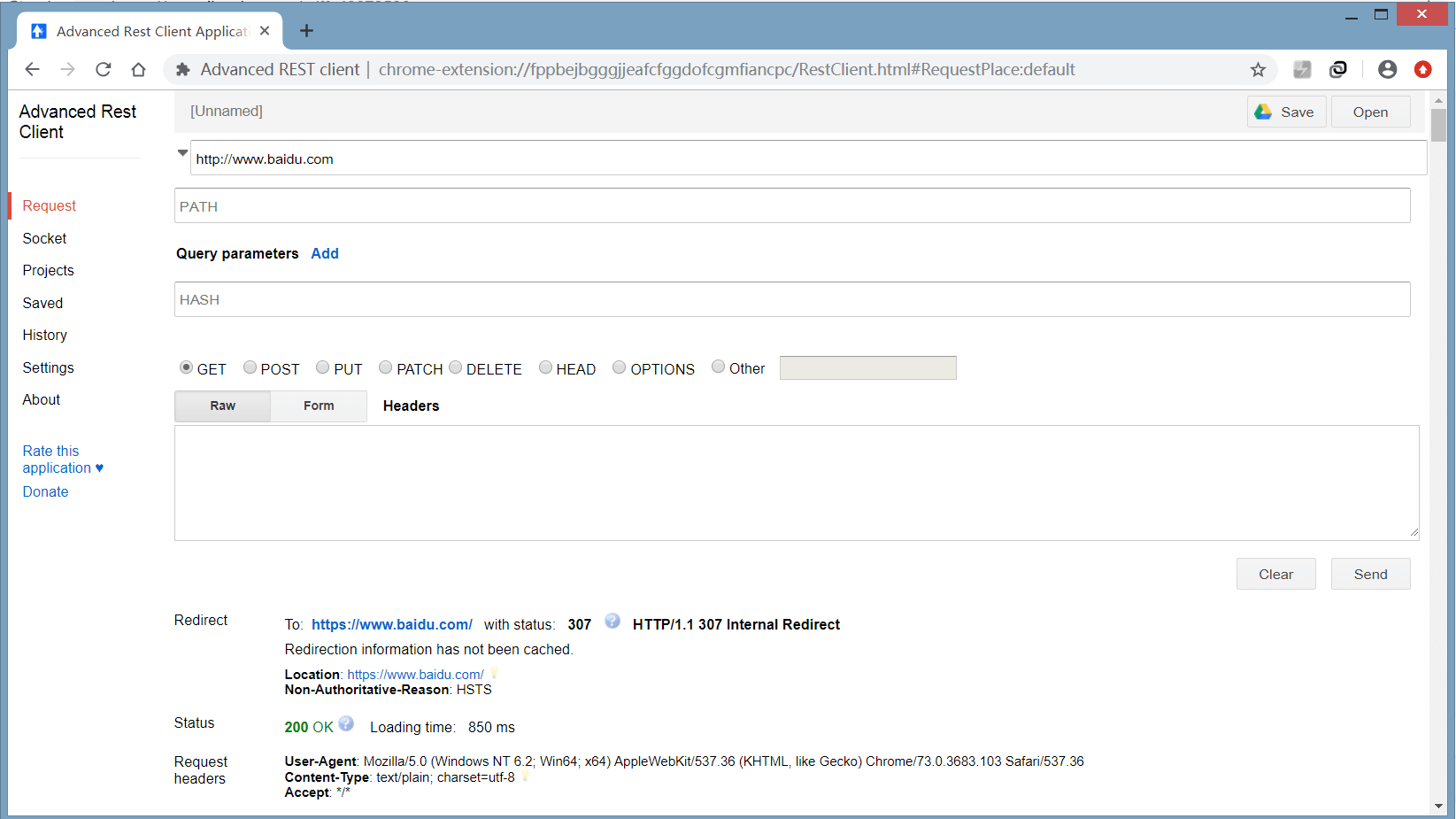Click the Open button
This screenshot has height=819, width=1456.
[x=1371, y=112]
